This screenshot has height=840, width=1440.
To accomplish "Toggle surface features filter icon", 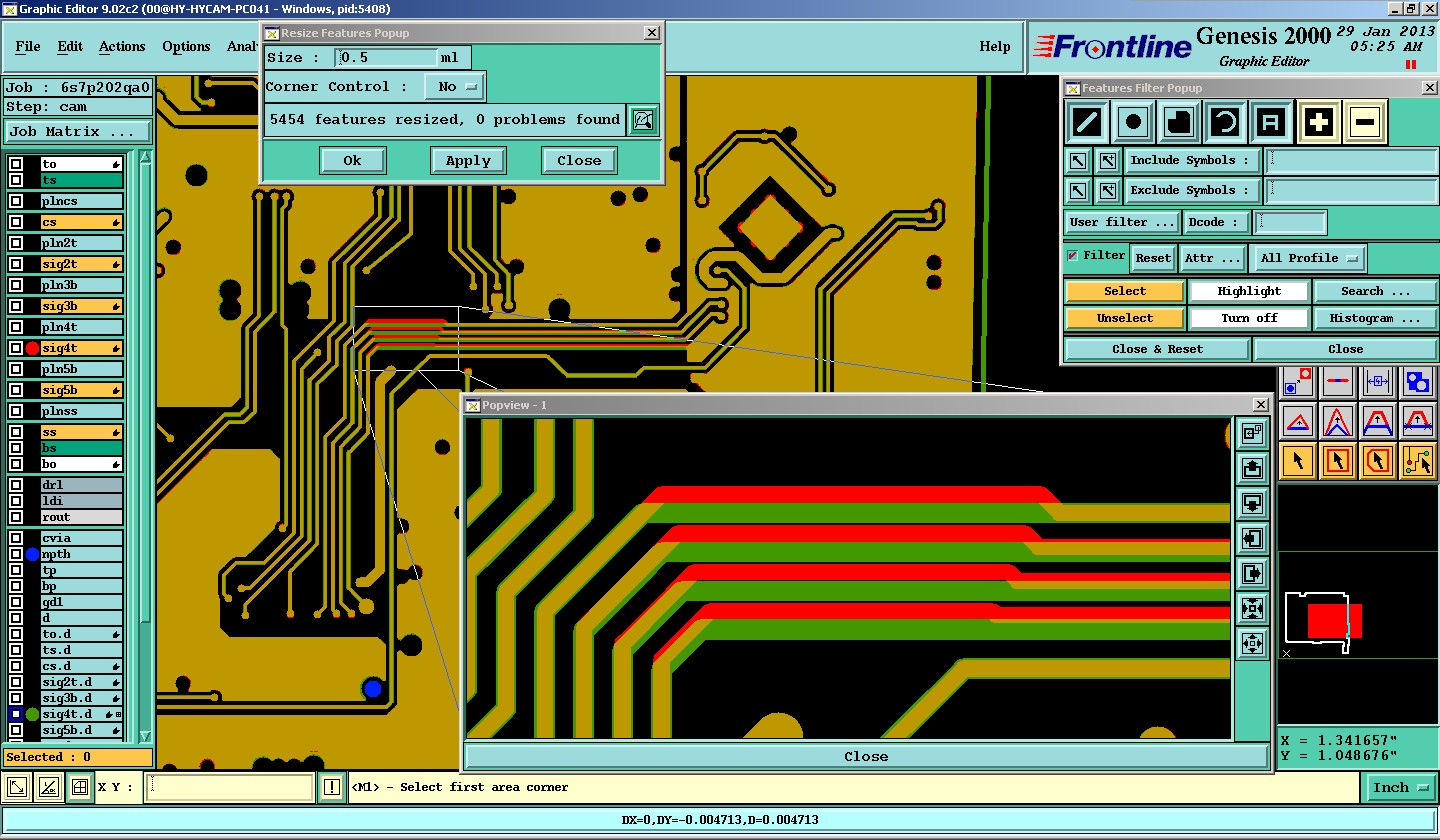I will tap(1179, 123).
